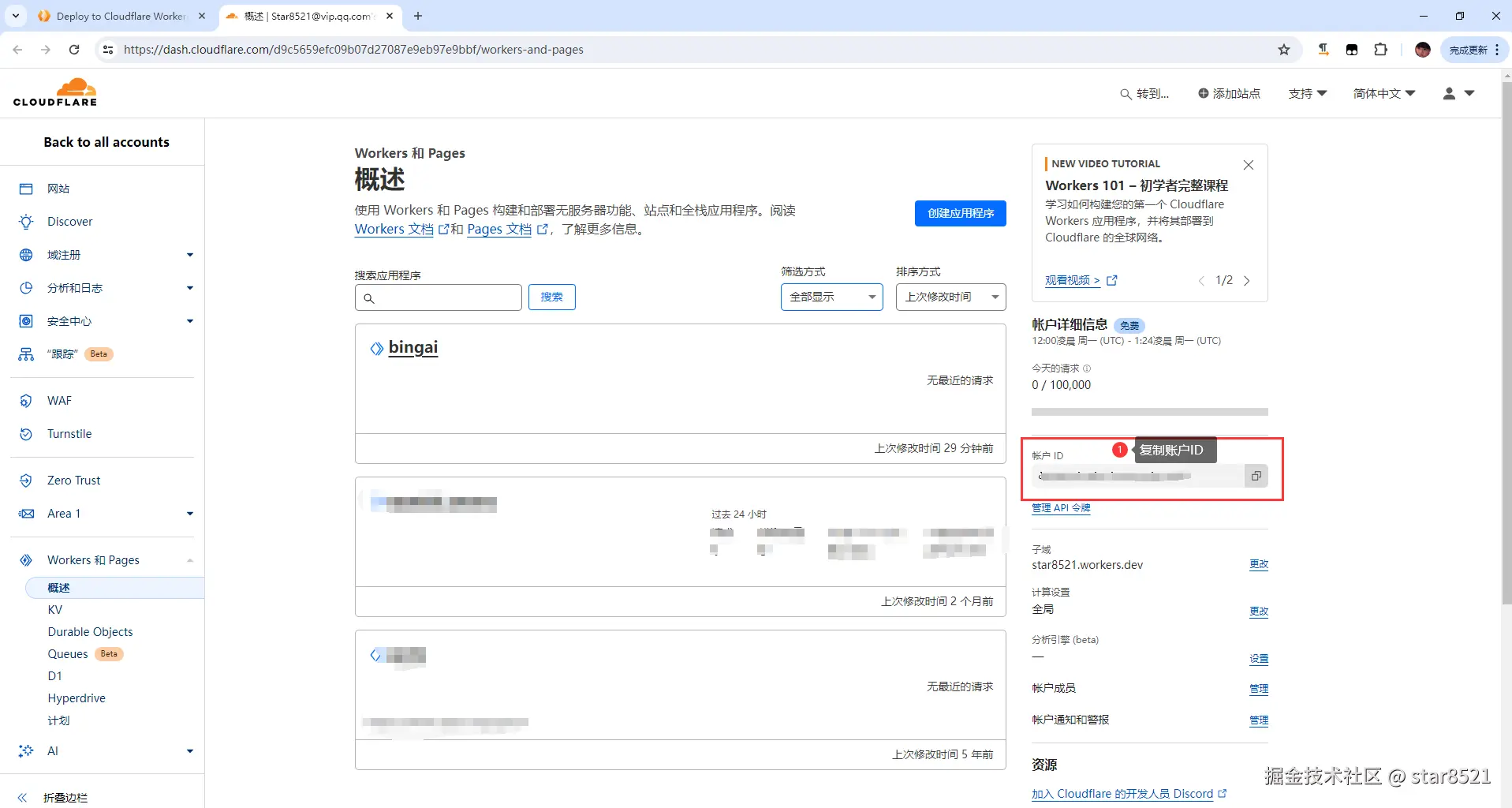Open the Workers 文档 link

(401, 230)
